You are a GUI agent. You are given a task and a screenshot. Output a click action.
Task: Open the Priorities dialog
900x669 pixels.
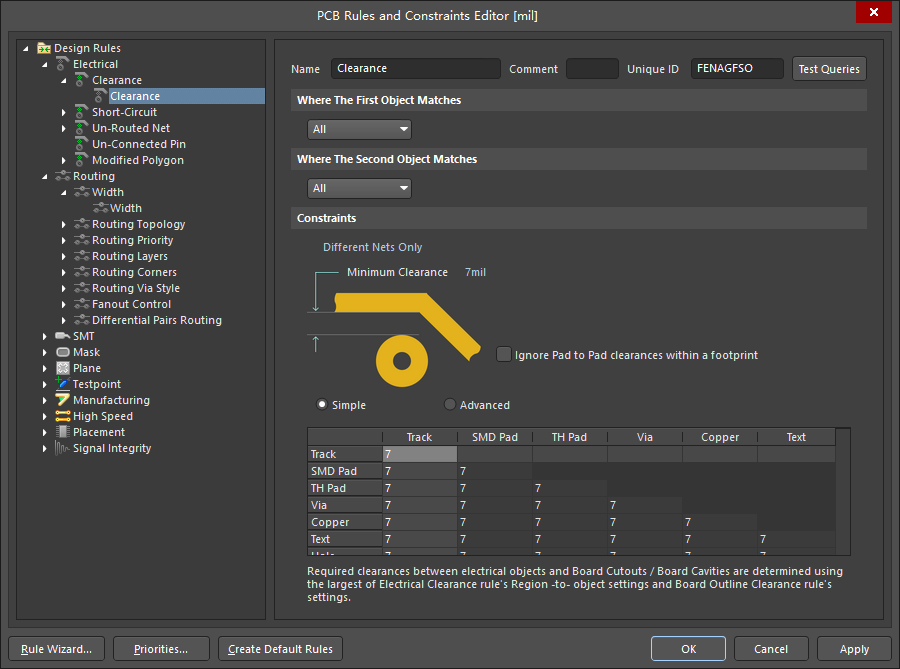161,649
